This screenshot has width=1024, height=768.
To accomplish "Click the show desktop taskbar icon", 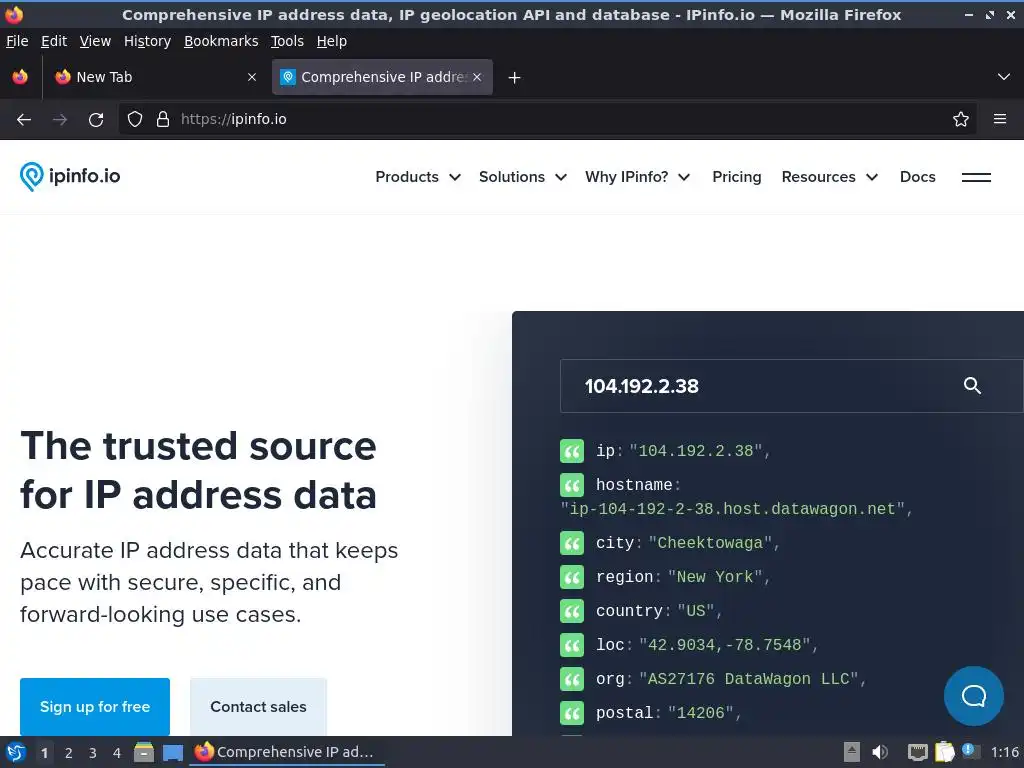I will point(172,752).
